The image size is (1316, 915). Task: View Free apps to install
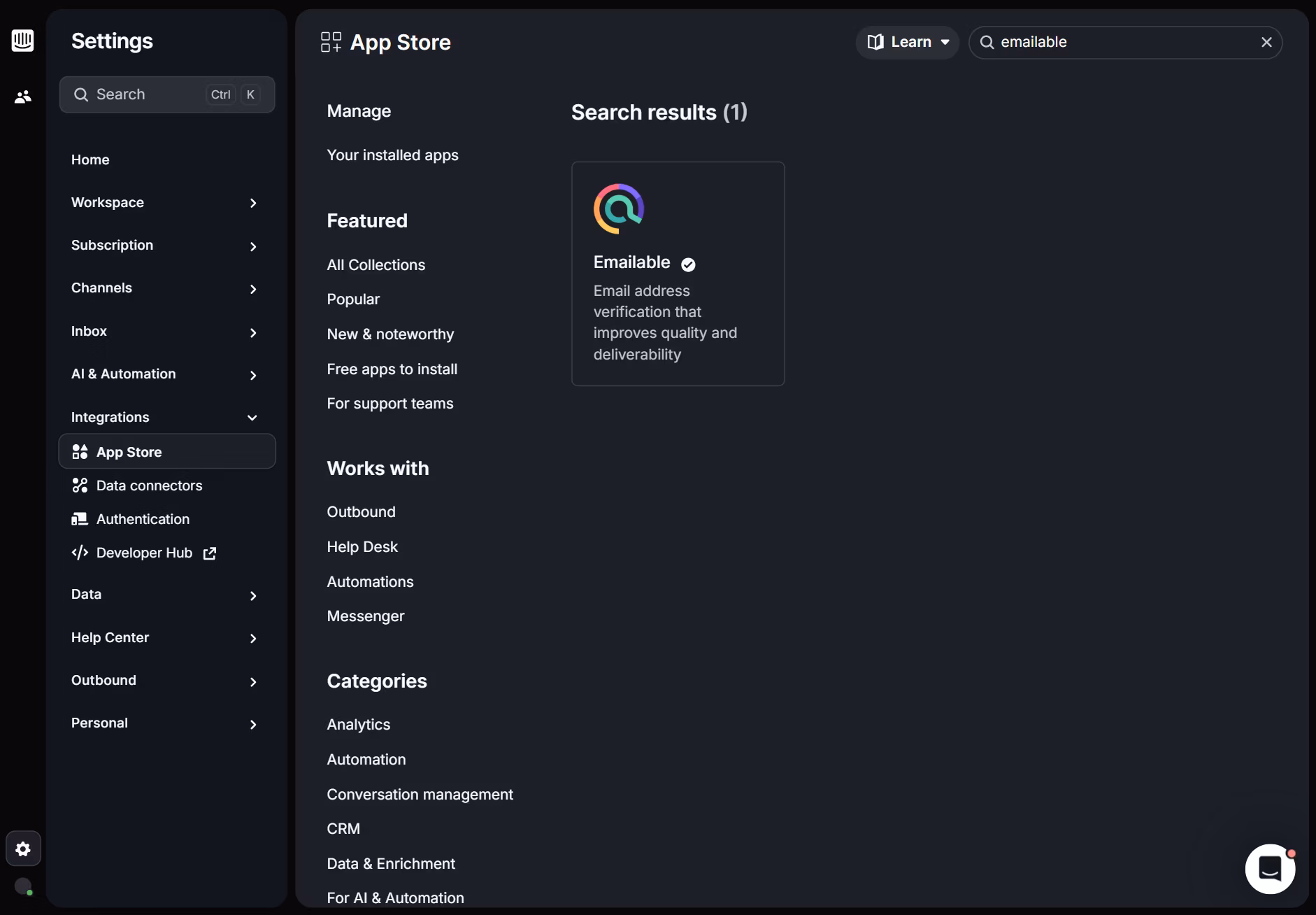coord(392,369)
